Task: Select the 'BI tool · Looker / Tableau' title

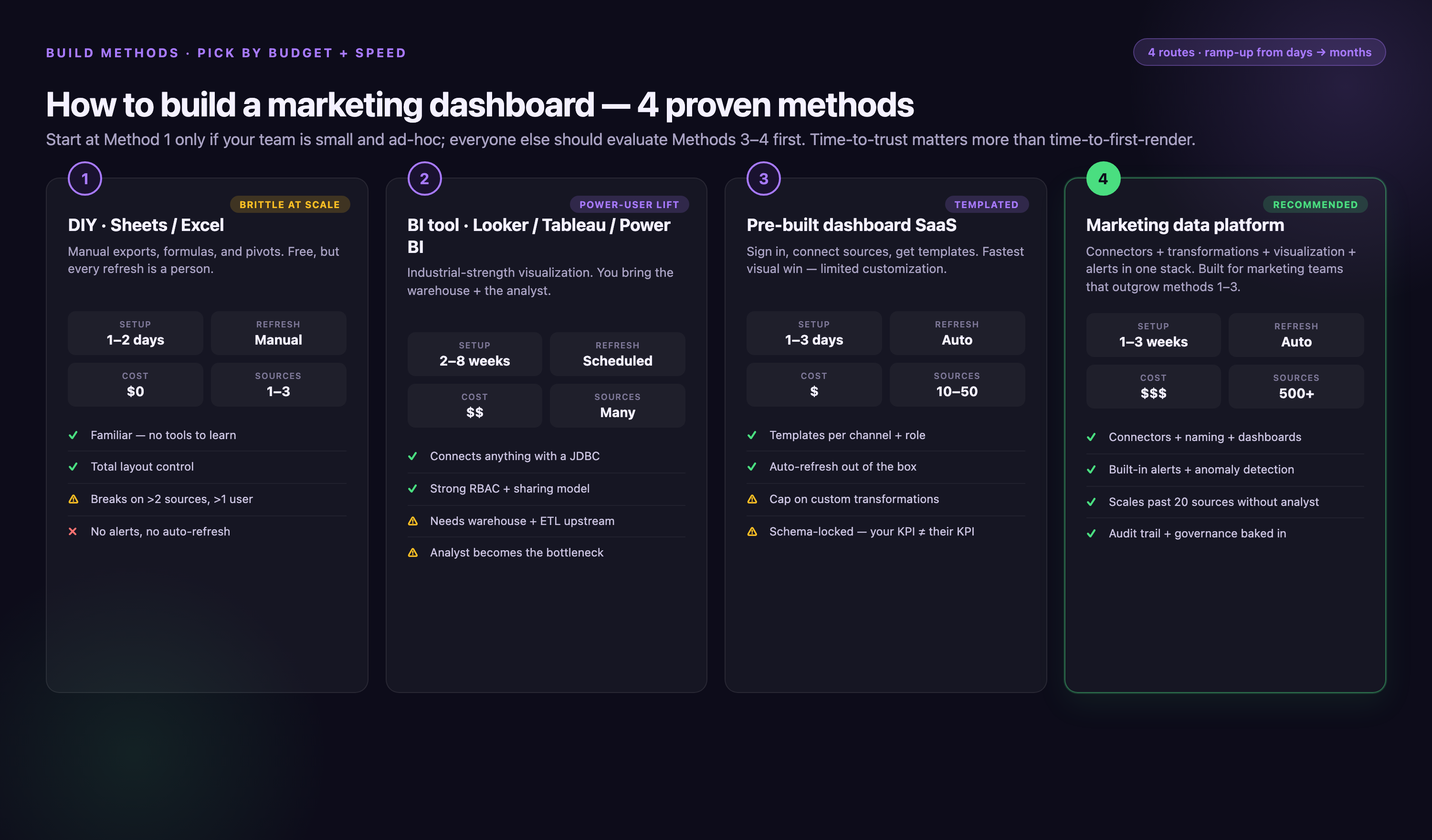Action: pos(539,236)
